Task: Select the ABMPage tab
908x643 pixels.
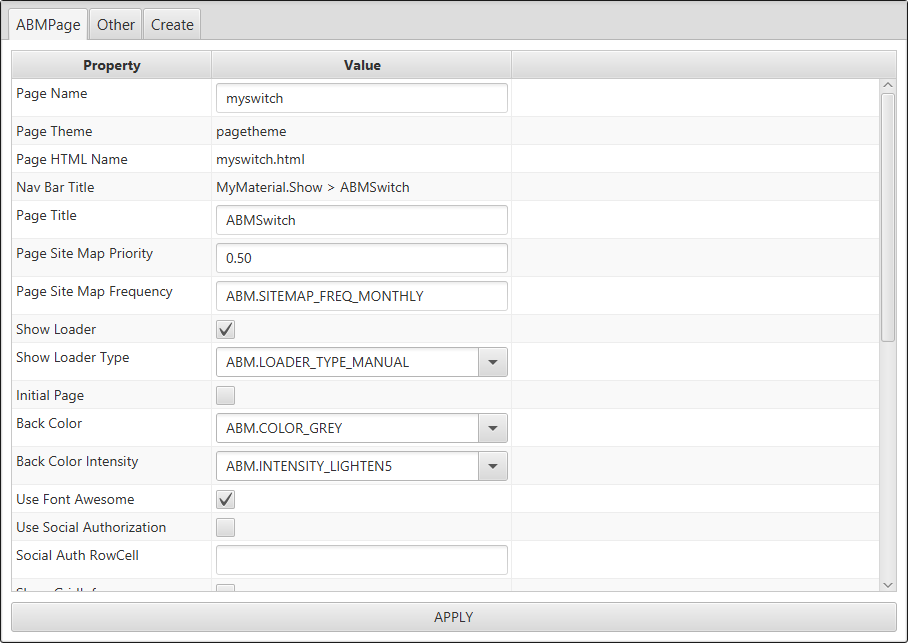Action: coord(48,25)
